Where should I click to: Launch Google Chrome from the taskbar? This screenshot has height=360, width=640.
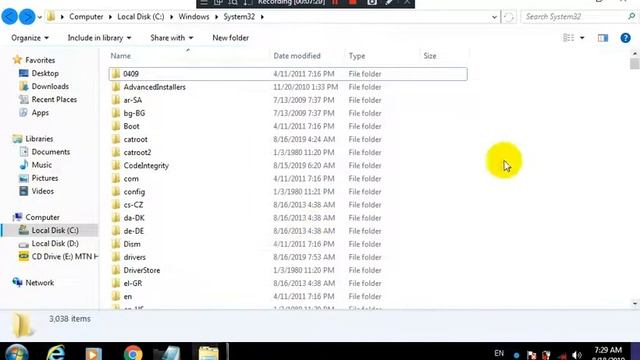(x=133, y=353)
